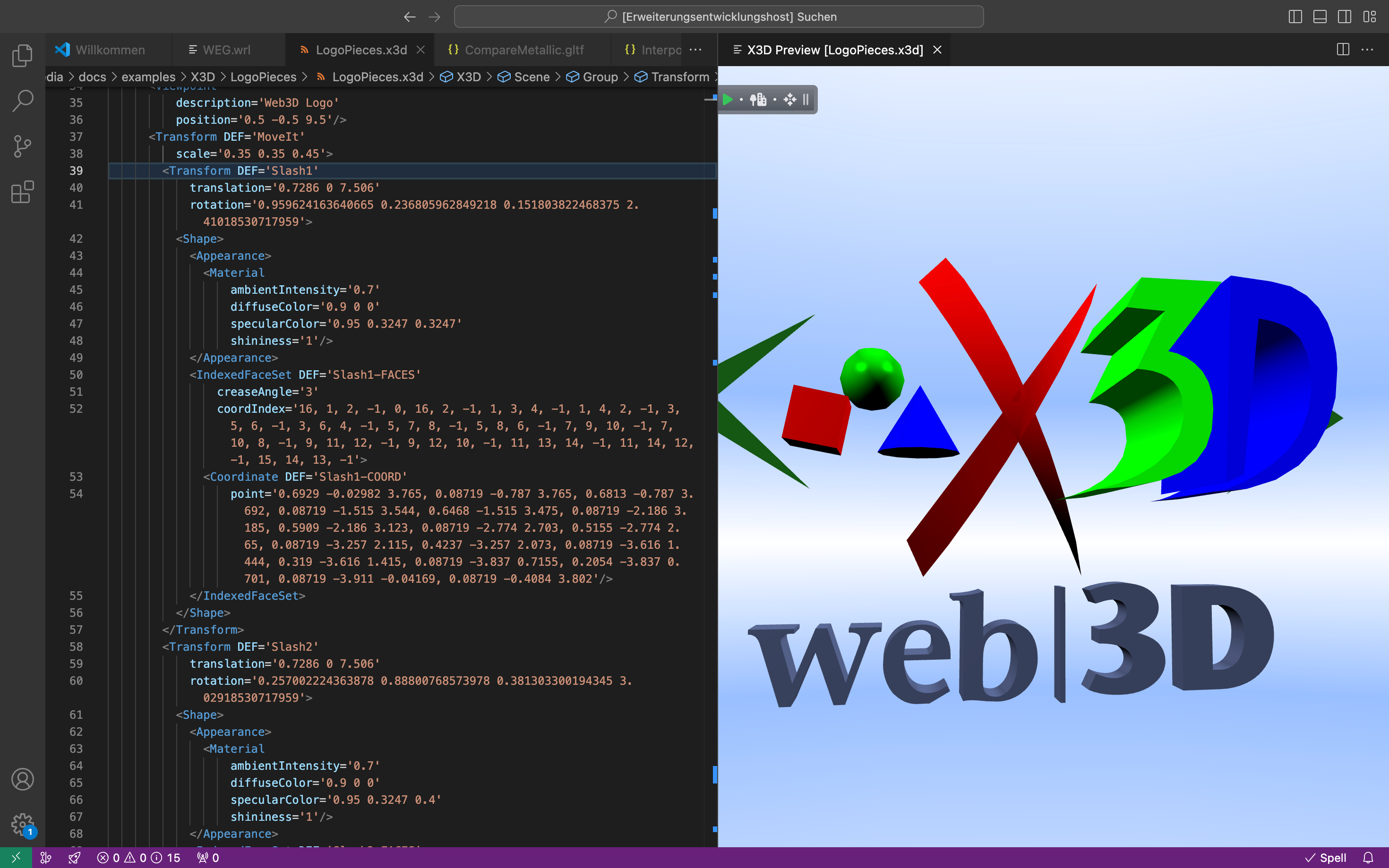1389x868 pixels.
Task: Click the search command center field
Action: 718,17
